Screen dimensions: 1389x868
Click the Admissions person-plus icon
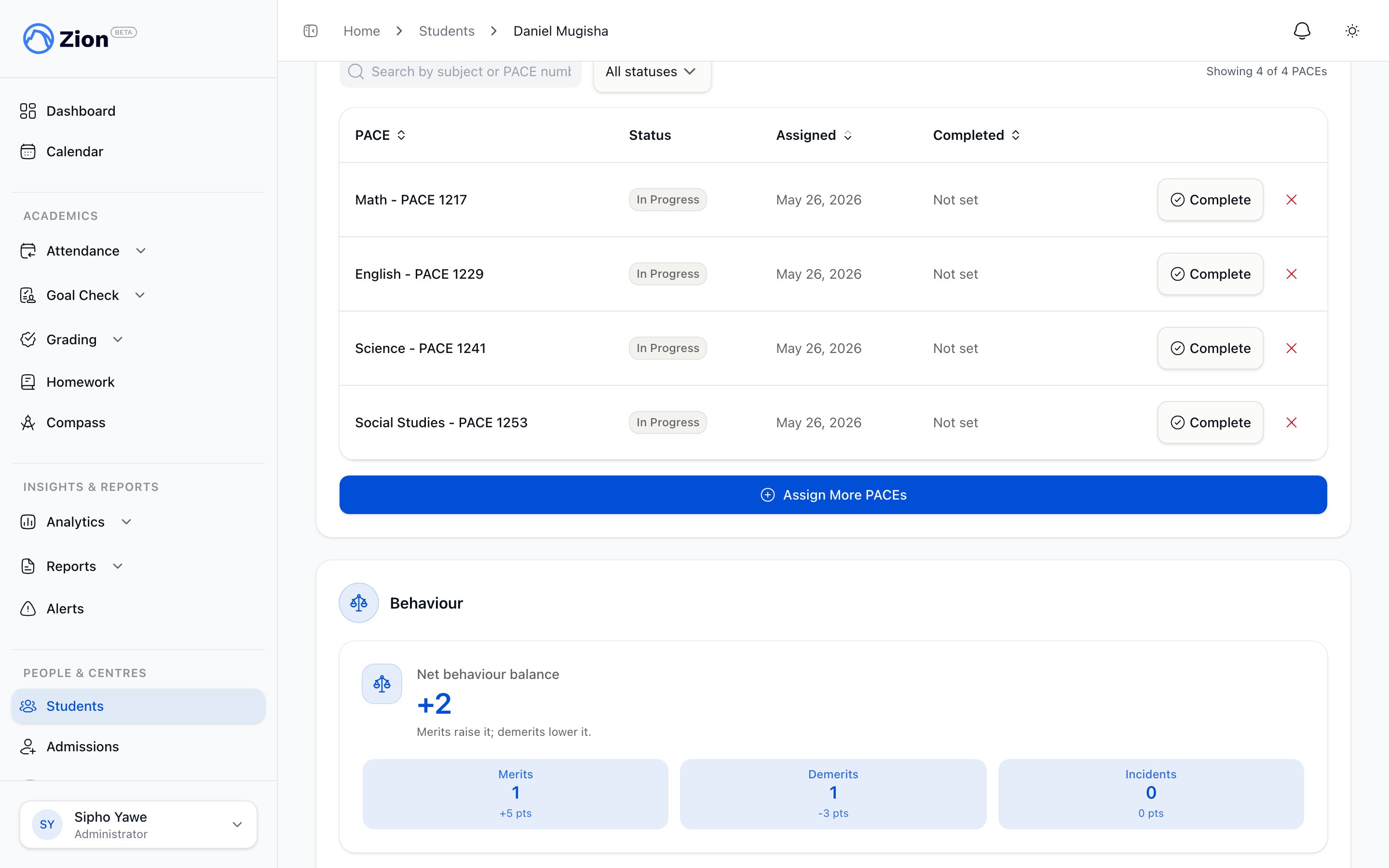pos(27,746)
